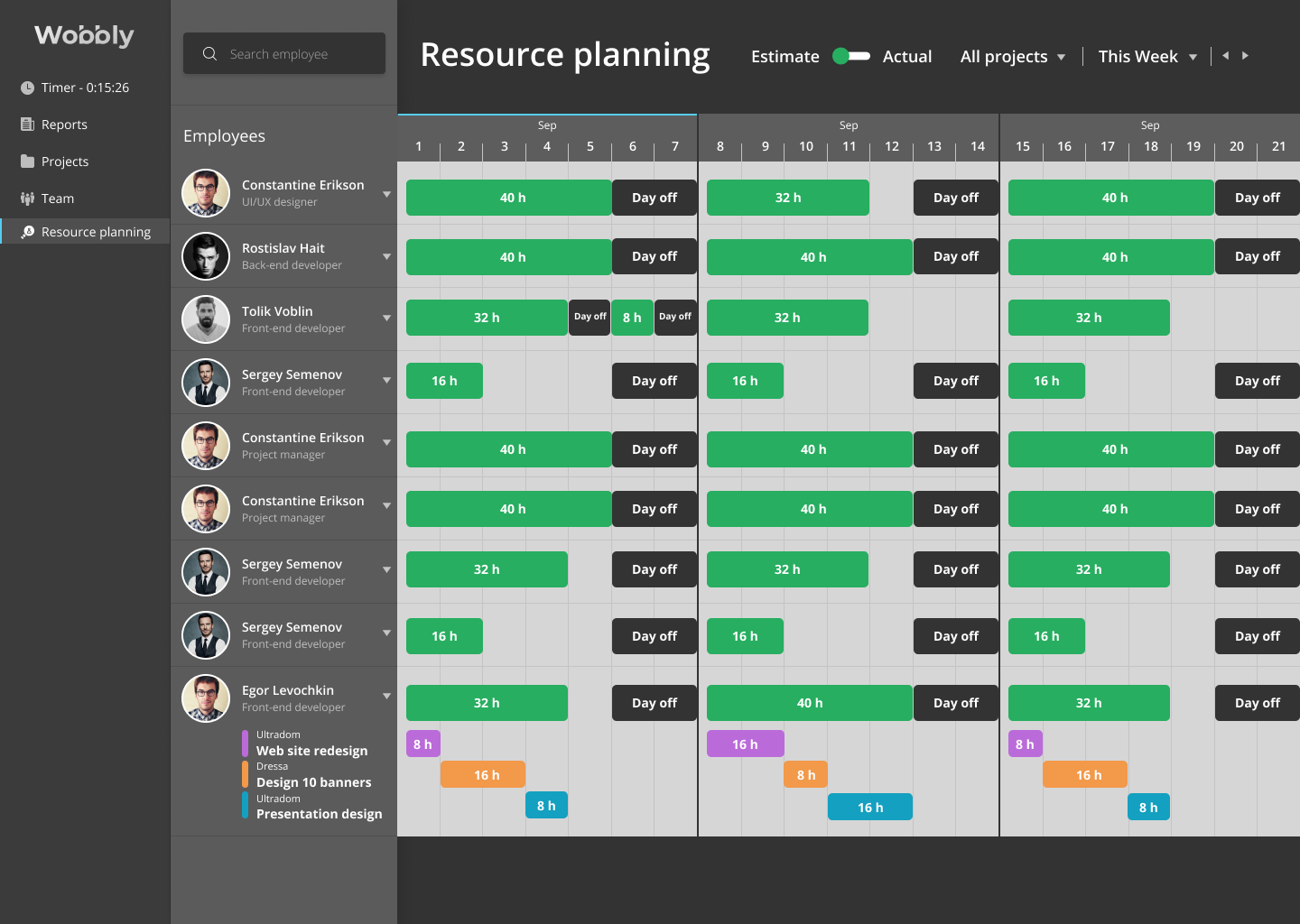Select Resource planning in the sidebar menu
1300x924 pixels.
click(x=95, y=231)
